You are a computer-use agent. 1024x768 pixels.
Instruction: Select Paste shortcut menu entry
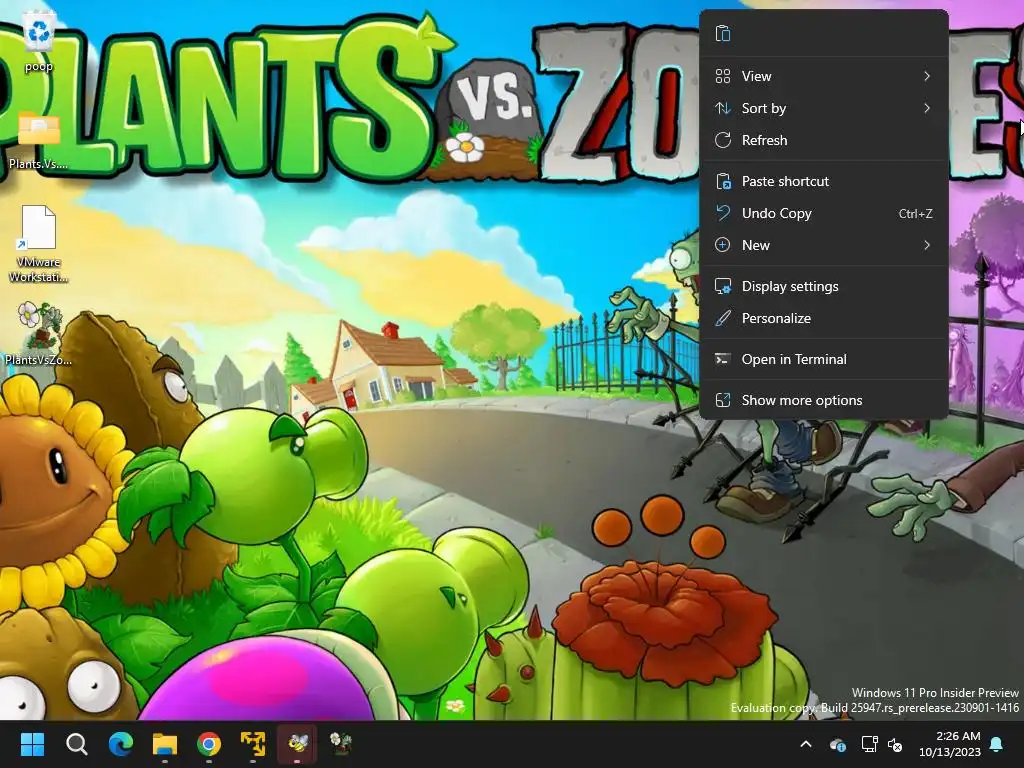[824, 182]
